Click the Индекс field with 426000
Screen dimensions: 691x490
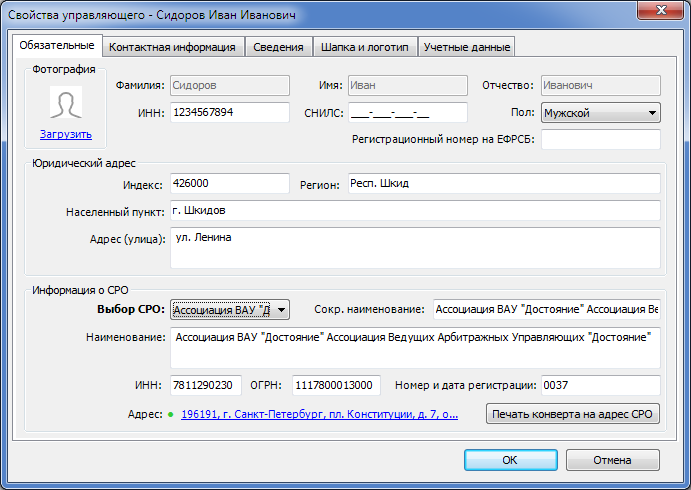[x=229, y=184]
